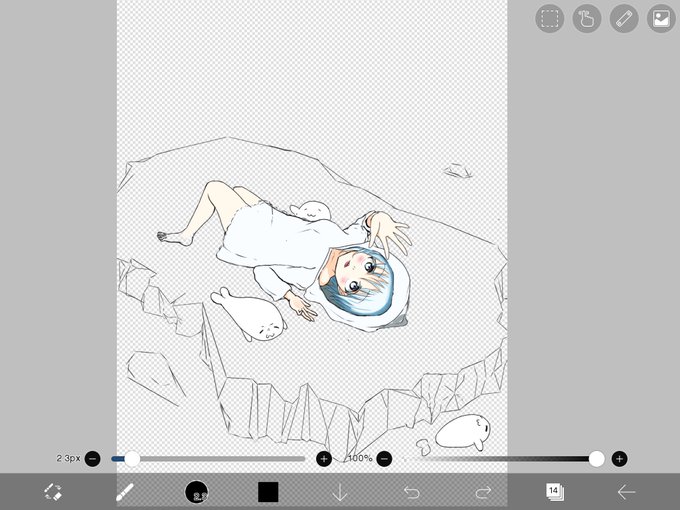Open the ruler tool menu
680x510 pixels.
624,19
